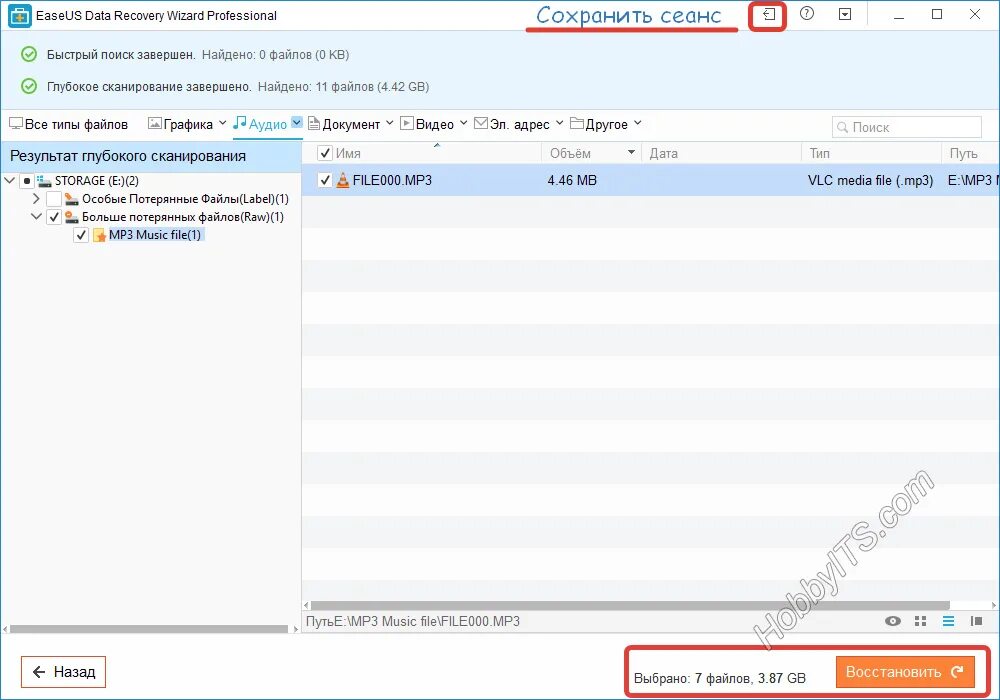Select the Документ filter tab
This screenshot has width=1000, height=700.
click(x=344, y=124)
